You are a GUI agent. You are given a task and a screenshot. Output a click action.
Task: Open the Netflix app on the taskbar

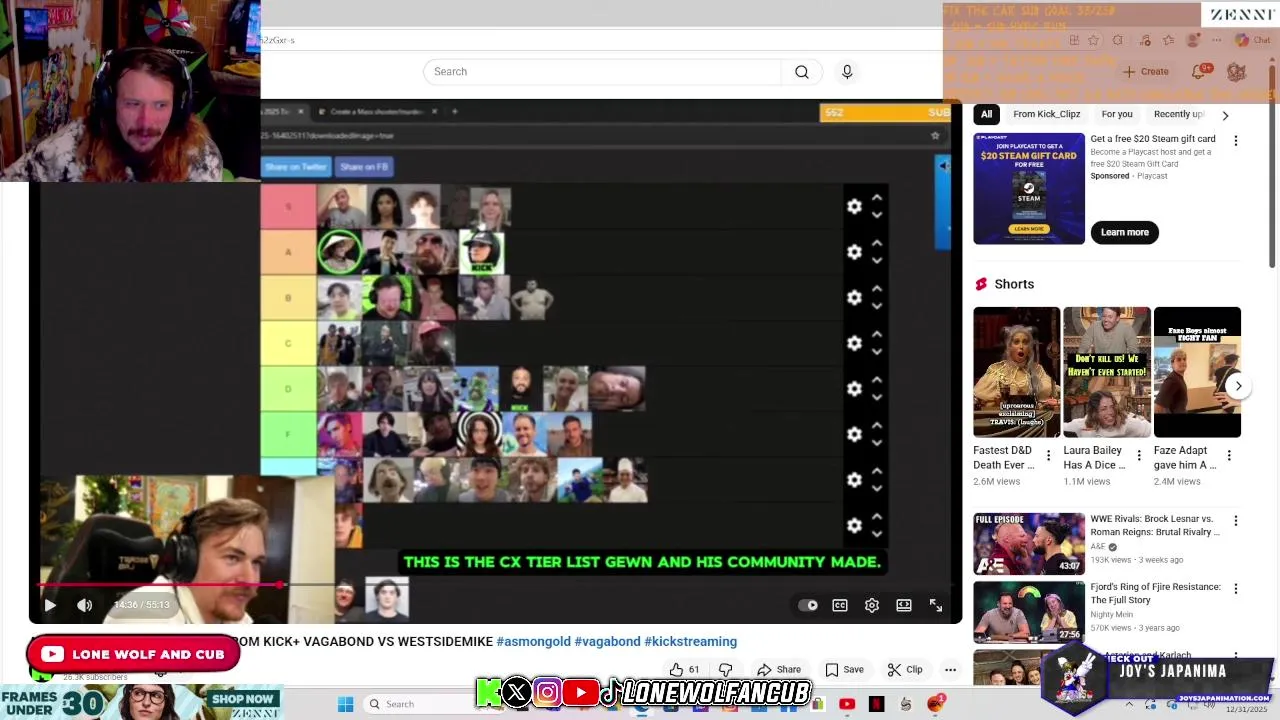876,704
